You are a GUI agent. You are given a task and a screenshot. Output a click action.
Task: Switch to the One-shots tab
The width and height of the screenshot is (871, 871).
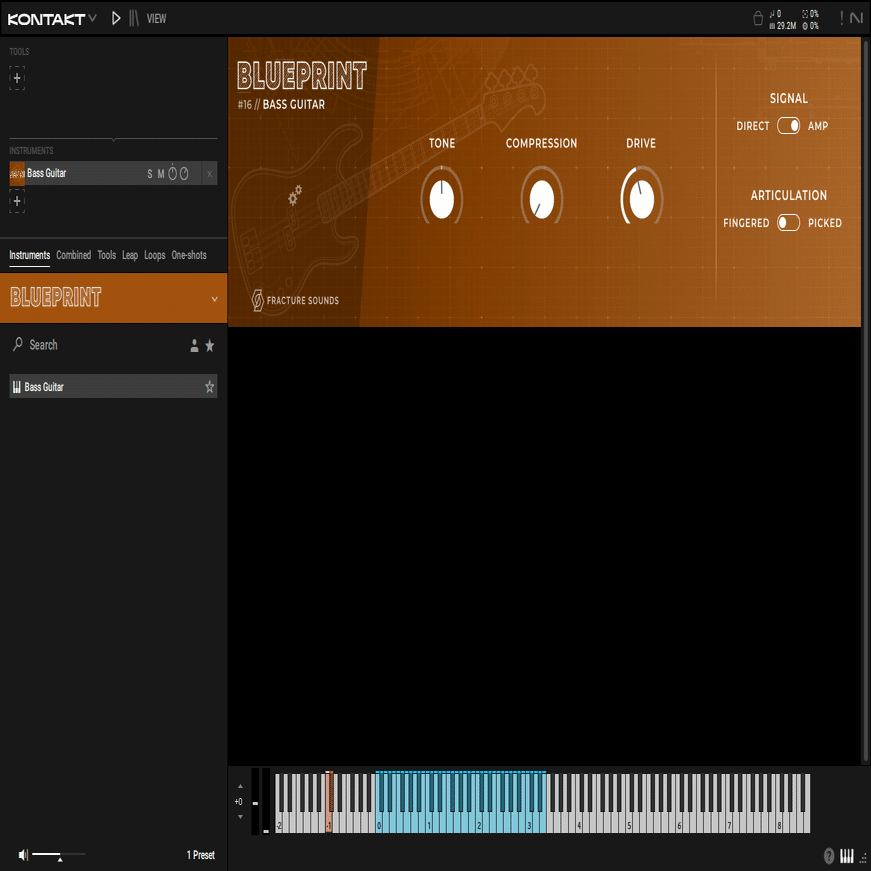(189, 255)
